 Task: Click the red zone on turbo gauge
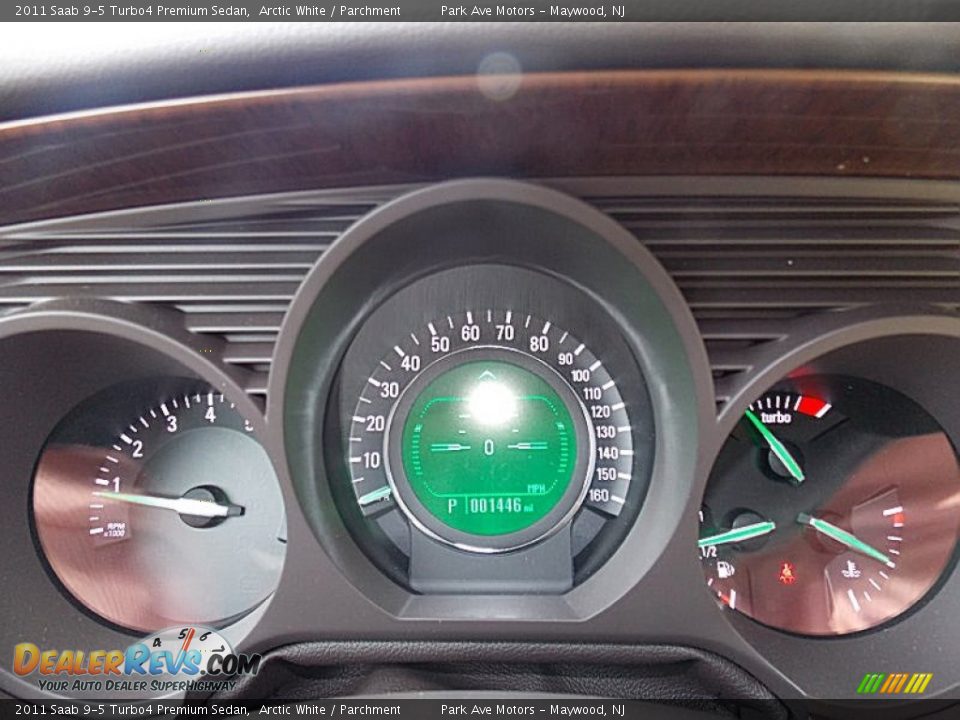[x=813, y=406]
